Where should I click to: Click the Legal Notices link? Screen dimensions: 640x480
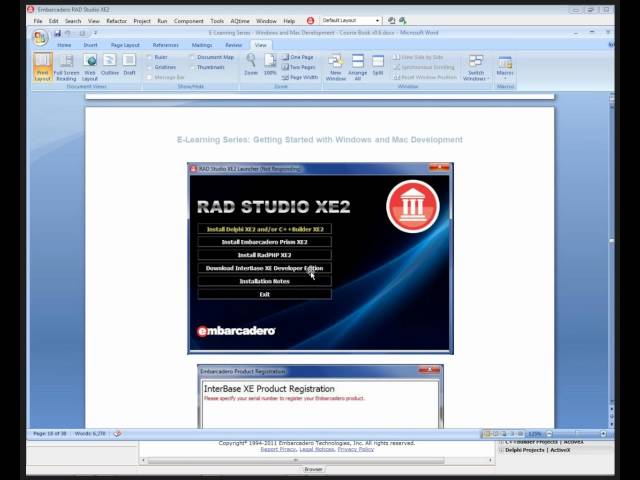pyautogui.click(x=317, y=449)
